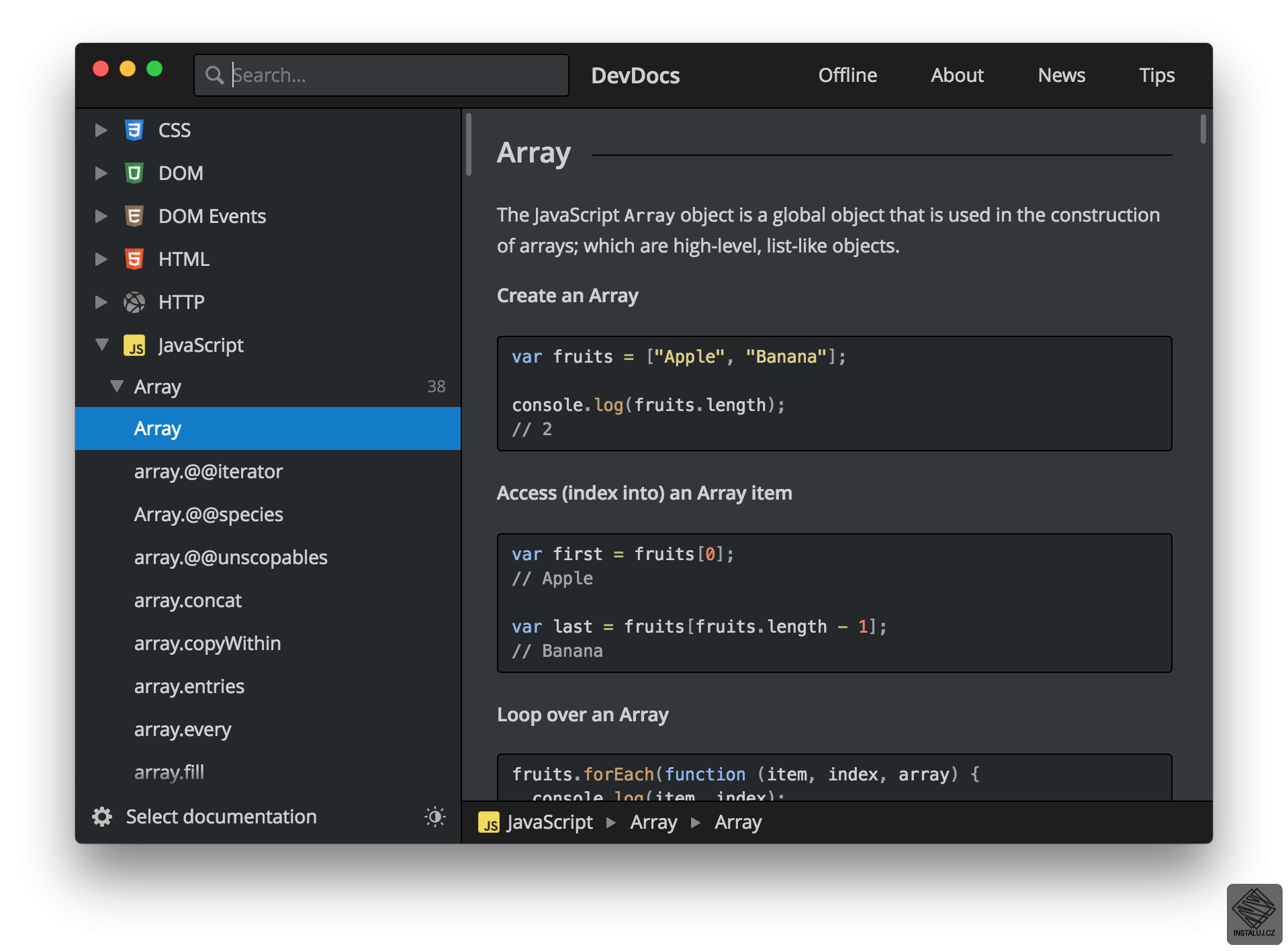Open the Tips page
The width and height of the screenshot is (1288, 951).
pyautogui.click(x=1156, y=75)
